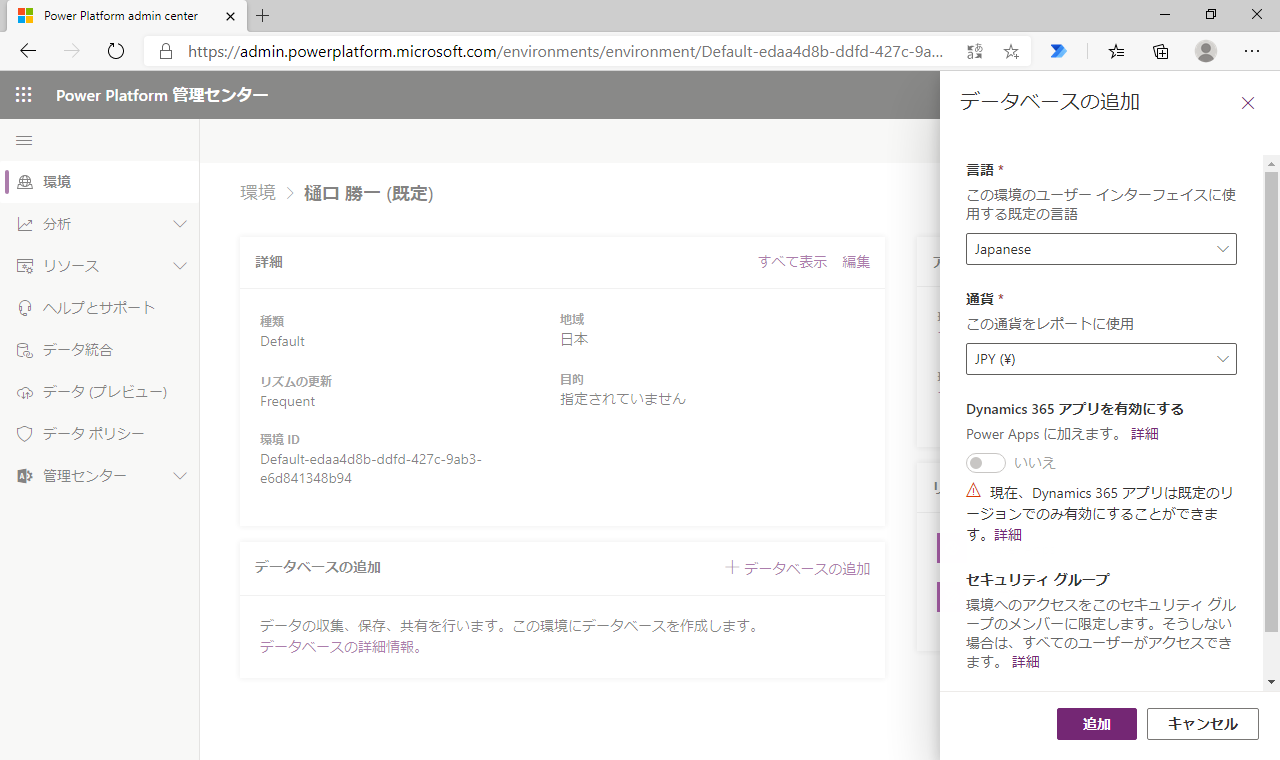This screenshot has height=760, width=1280.
Task: Click the 日本 region value
Action: [x=574, y=339]
